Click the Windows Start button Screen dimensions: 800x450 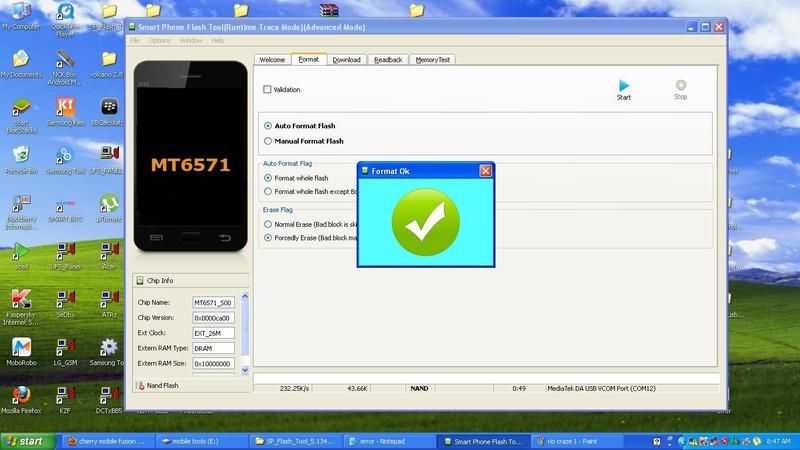click(28, 441)
